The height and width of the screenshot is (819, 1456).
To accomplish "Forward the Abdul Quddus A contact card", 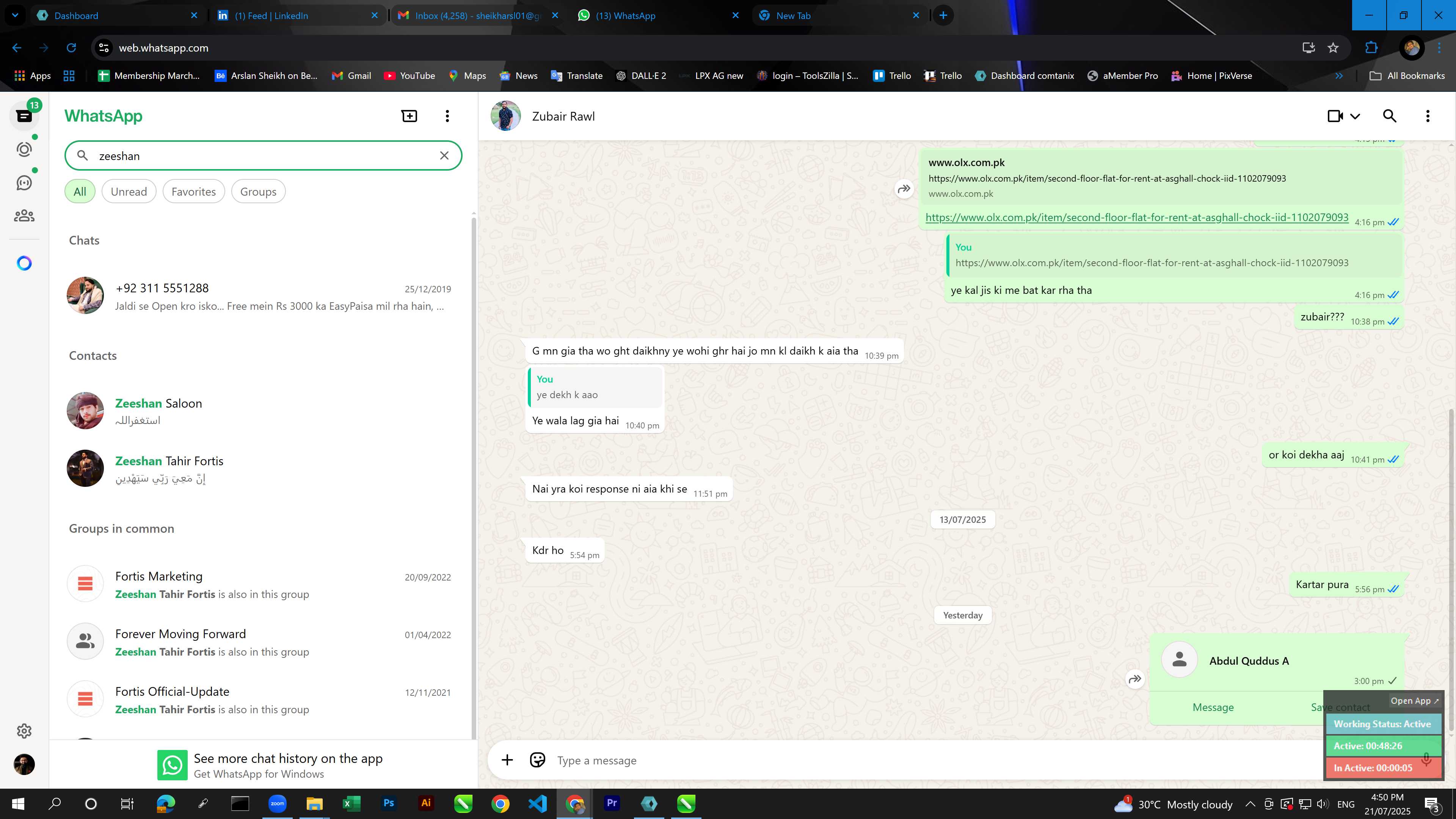I will [1135, 679].
